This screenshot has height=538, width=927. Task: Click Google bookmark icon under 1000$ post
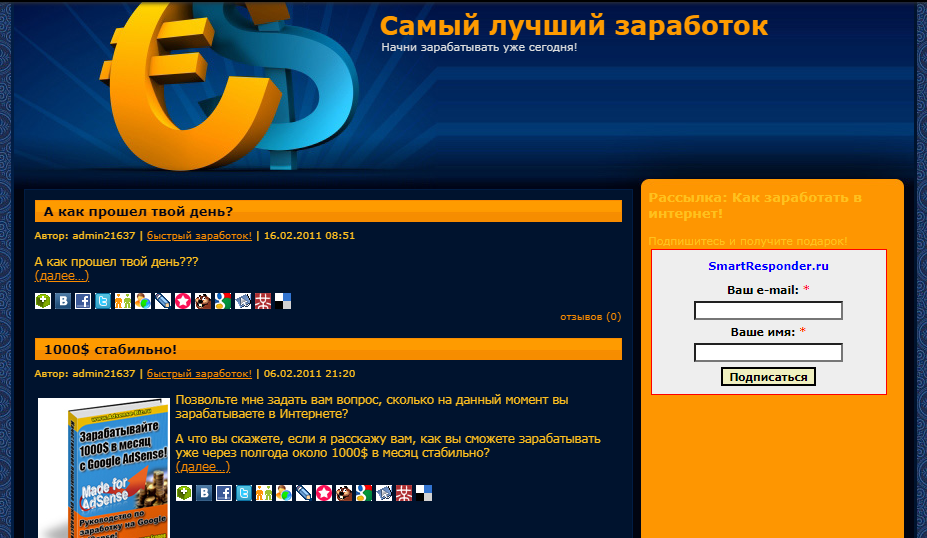(364, 493)
